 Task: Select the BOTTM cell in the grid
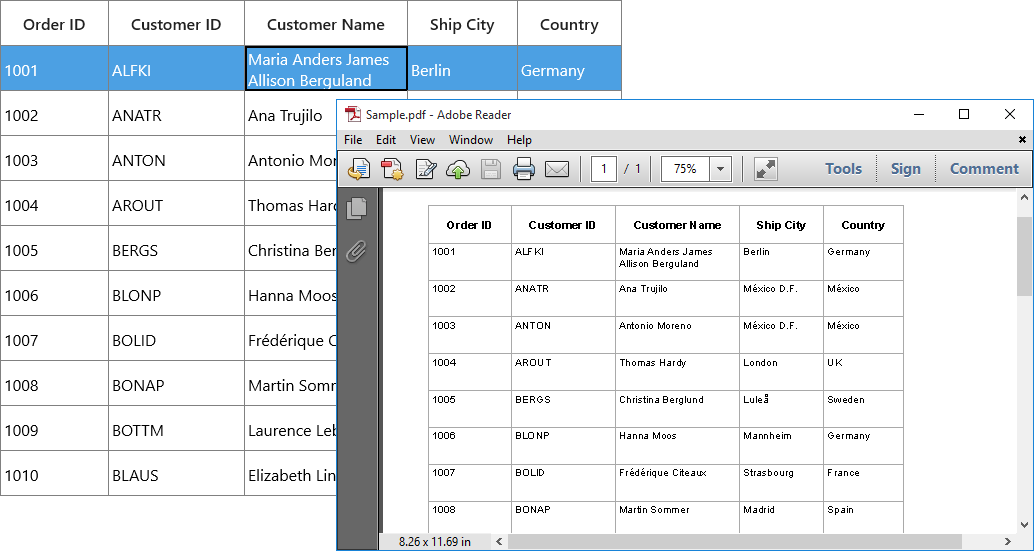[x=176, y=428]
